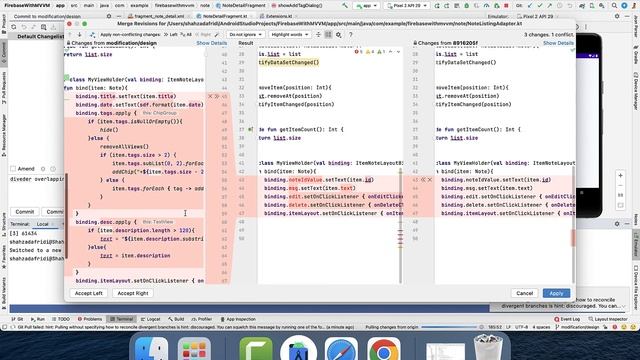Screen dimensions: 640x360
Task: Open Pixel 2 API 29 device dropdown
Action: click(x=407, y=6)
